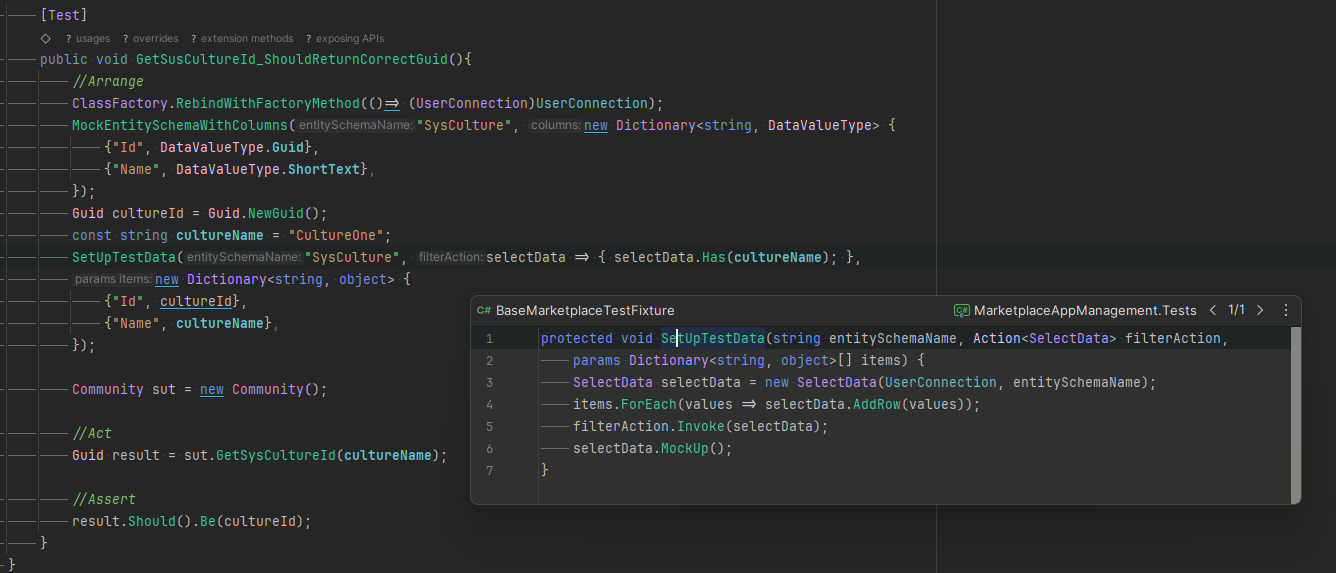Click the project icon beside MarketplaceAppManagement.Tests
The height and width of the screenshot is (573, 1336).
click(x=961, y=311)
